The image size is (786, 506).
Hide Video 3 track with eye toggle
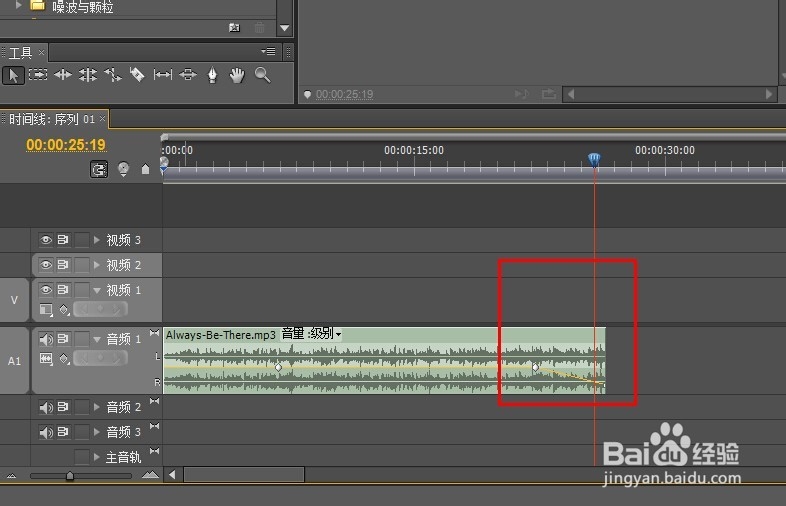pos(46,240)
